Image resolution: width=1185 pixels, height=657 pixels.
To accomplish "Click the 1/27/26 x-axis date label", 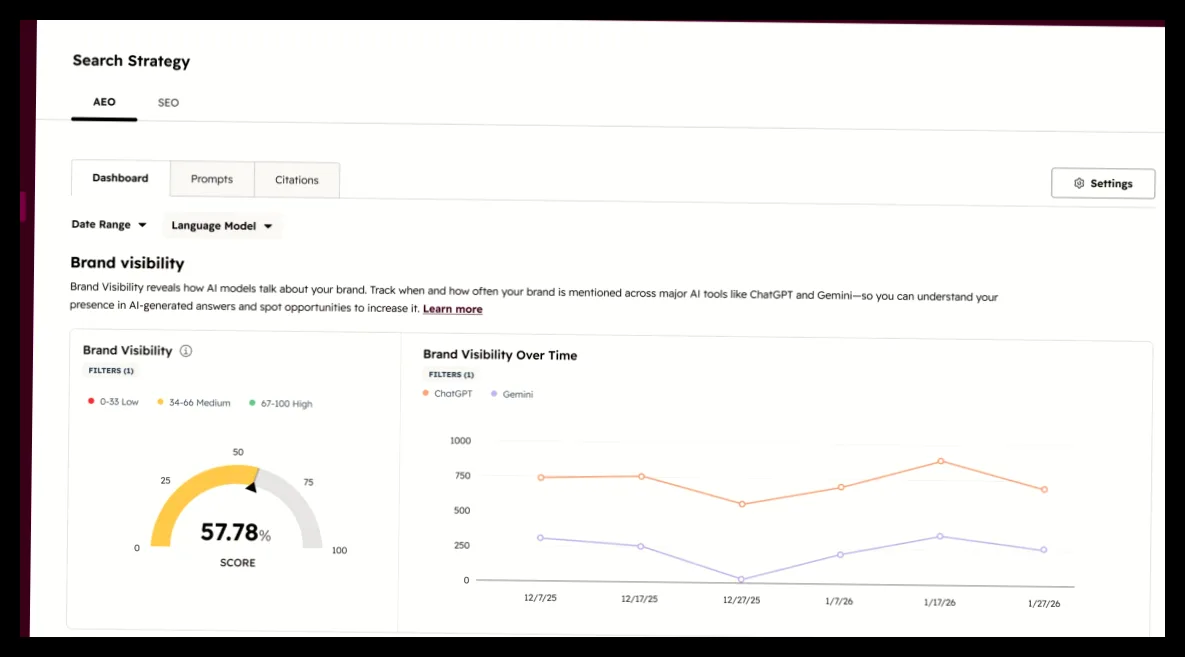I will point(1044,603).
